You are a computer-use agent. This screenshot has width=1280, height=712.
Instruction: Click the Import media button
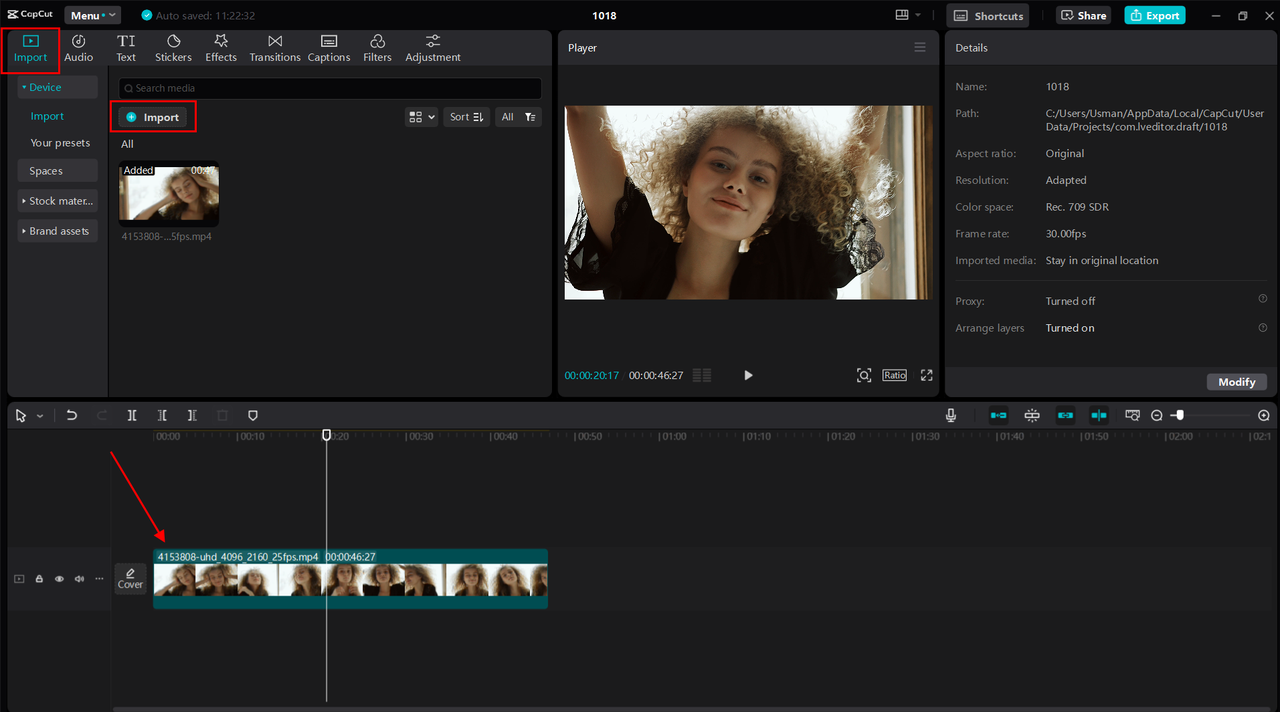[153, 117]
